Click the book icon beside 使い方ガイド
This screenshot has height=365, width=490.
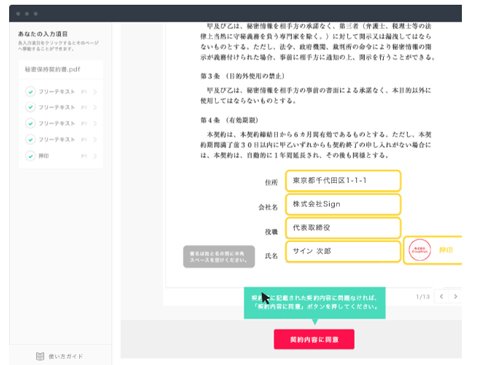pos(40,356)
